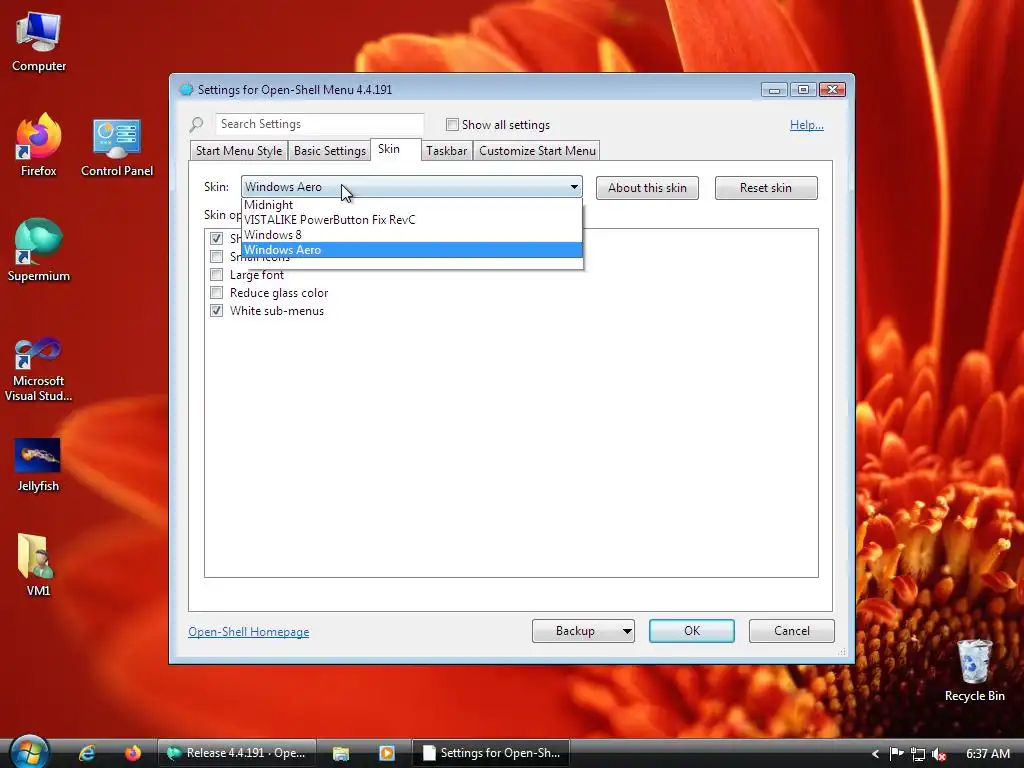
Task: Enable Small icons checkbox
Action: coord(216,257)
